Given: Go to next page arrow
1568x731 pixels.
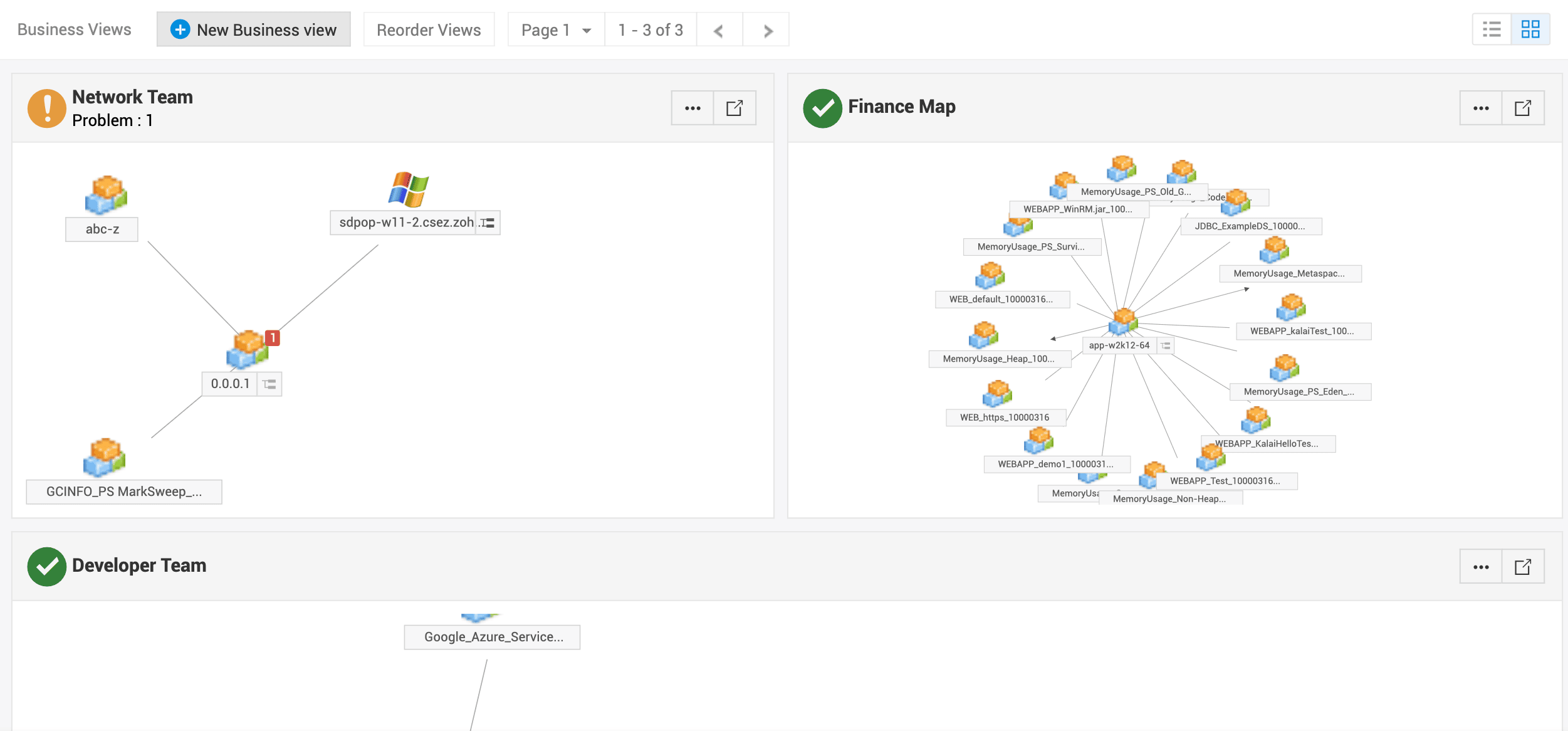Looking at the screenshot, I should 767,30.
